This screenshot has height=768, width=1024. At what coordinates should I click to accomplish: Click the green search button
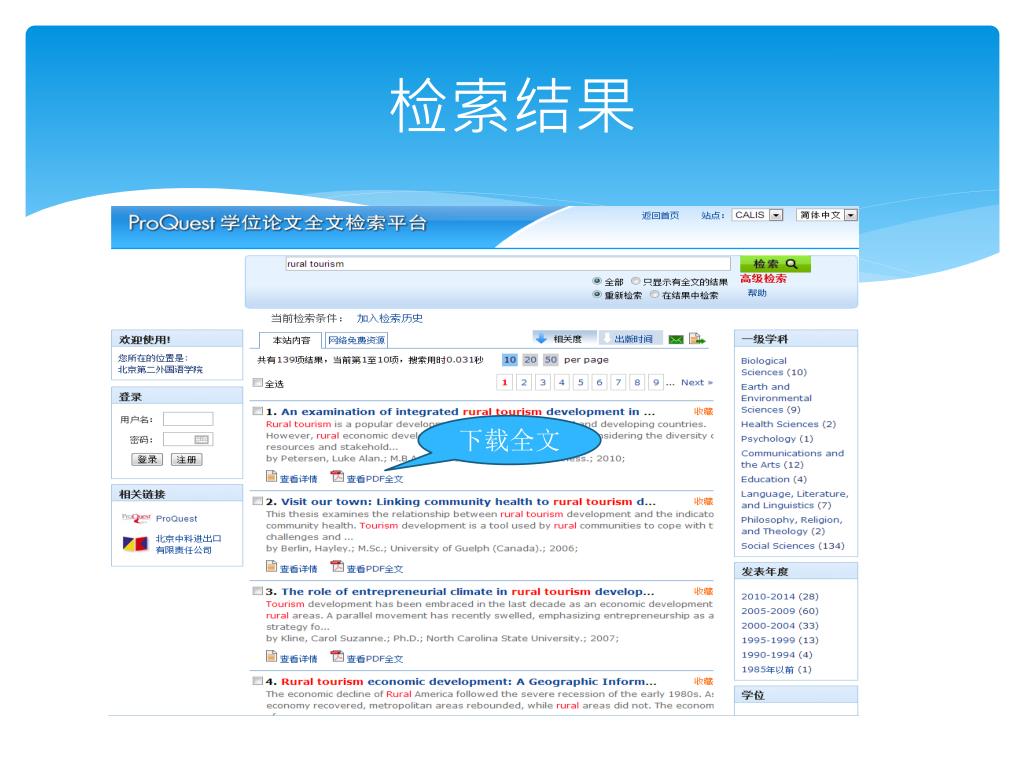(x=775, y=264)
